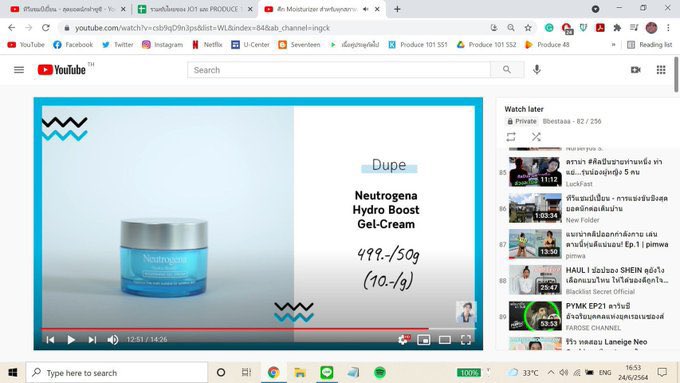Open the Netflix bookmark
This screenshot has height=383, width=680.
tap(207, 45)
